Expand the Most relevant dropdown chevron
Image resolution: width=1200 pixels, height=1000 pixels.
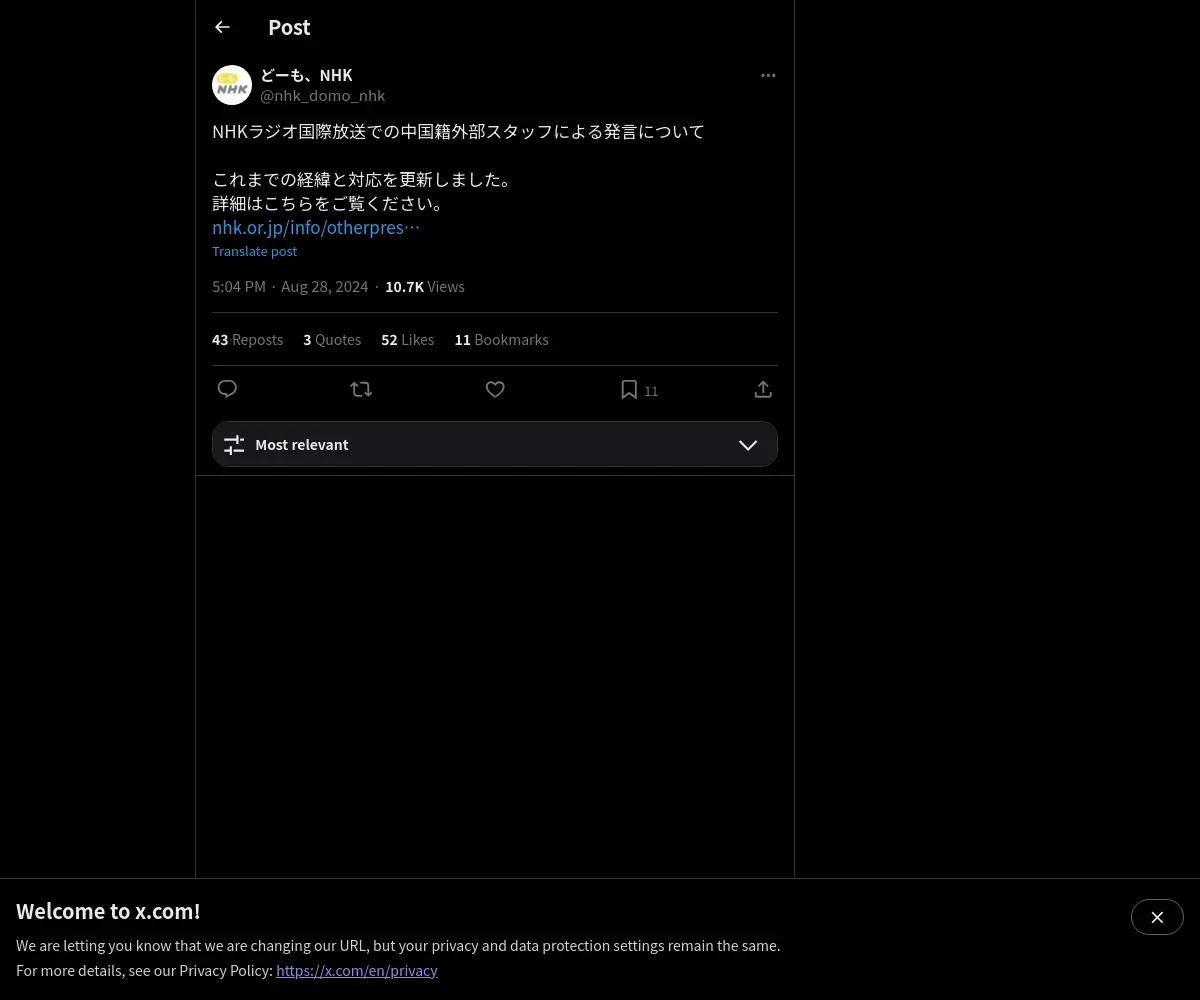(748, 445)
